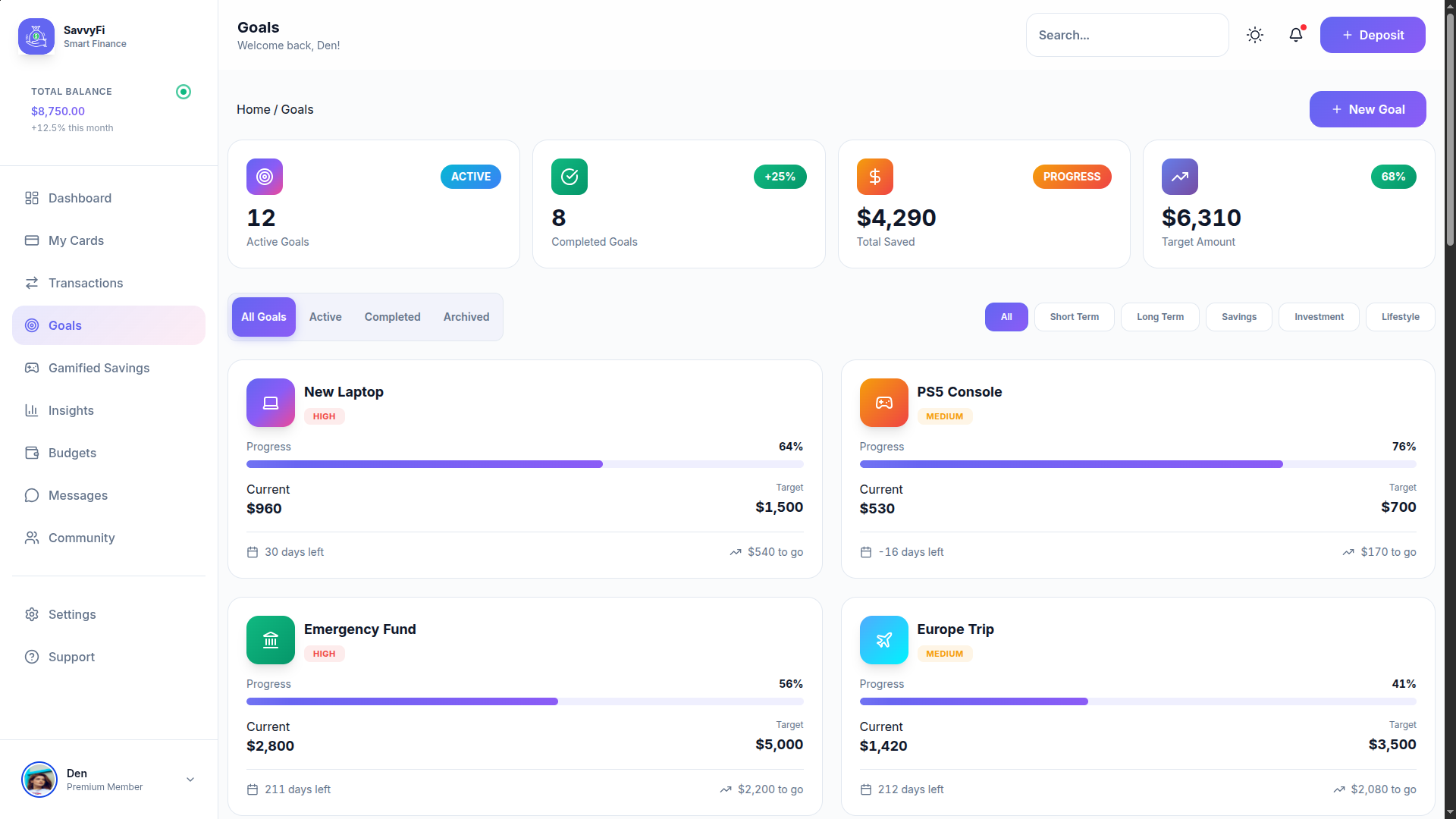
Task: Click the Home breadcrumb link
Action: point(253,109)
